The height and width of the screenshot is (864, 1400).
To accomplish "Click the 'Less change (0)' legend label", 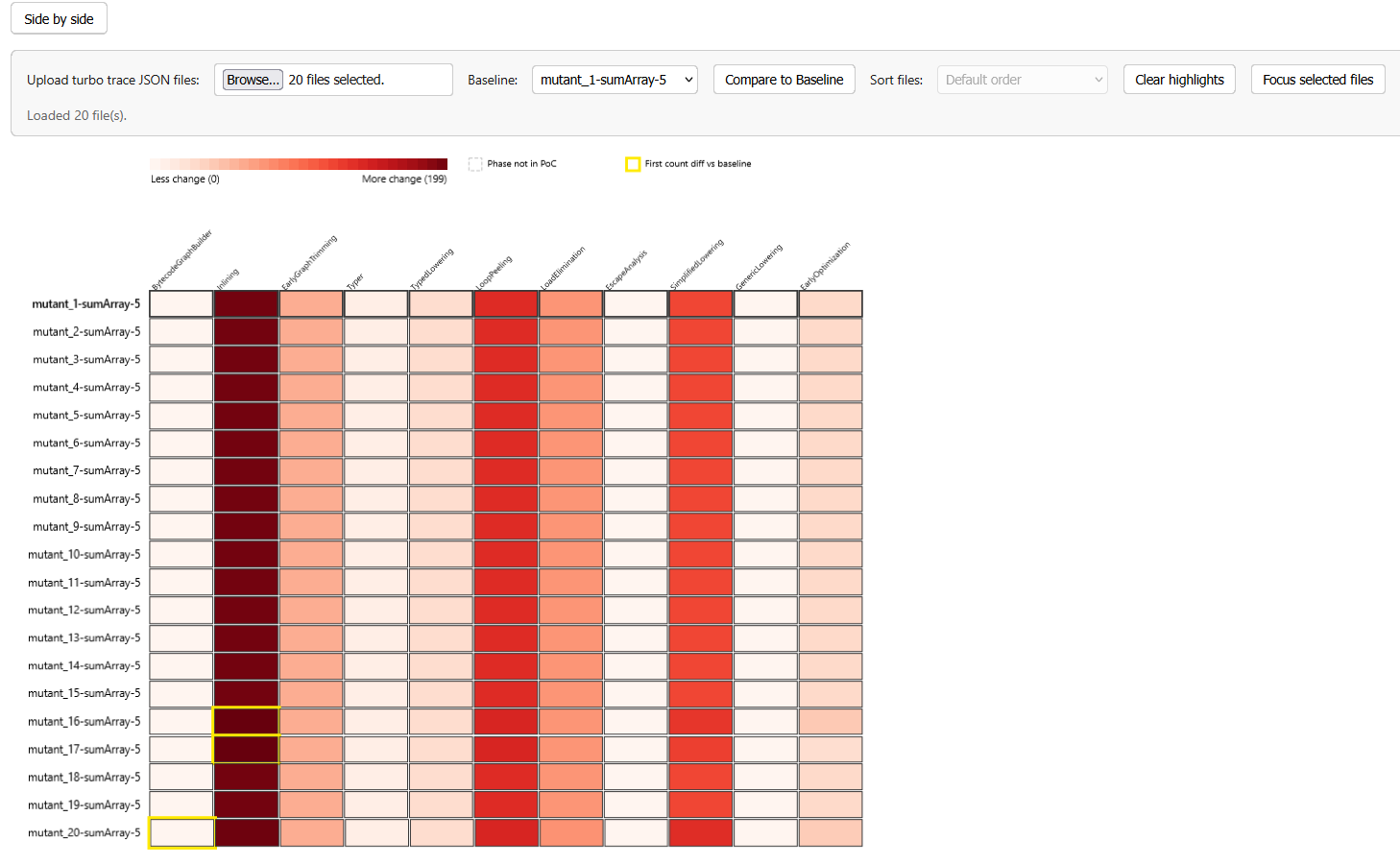I will 185,179.
